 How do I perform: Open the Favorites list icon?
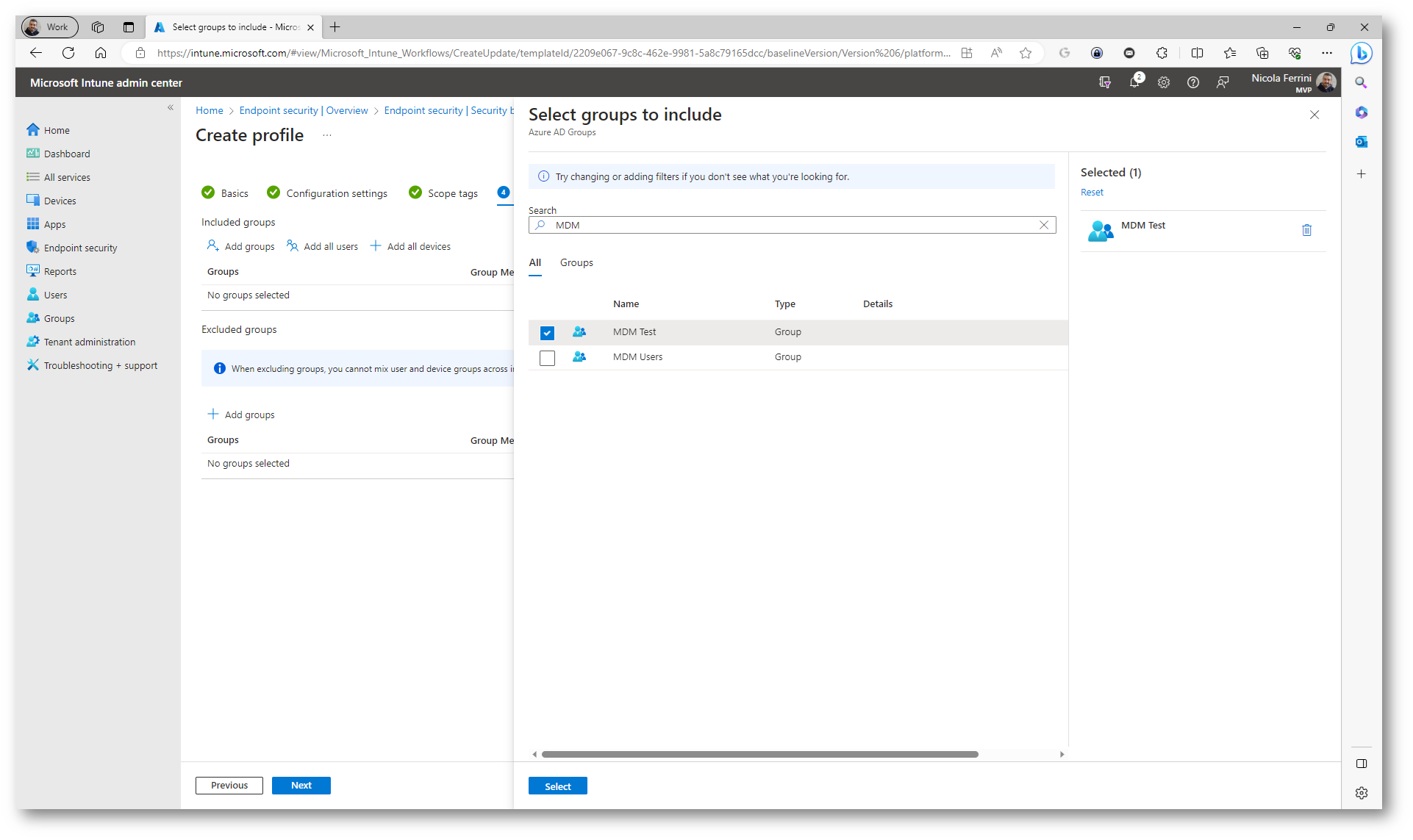[x=1230, y=53]
